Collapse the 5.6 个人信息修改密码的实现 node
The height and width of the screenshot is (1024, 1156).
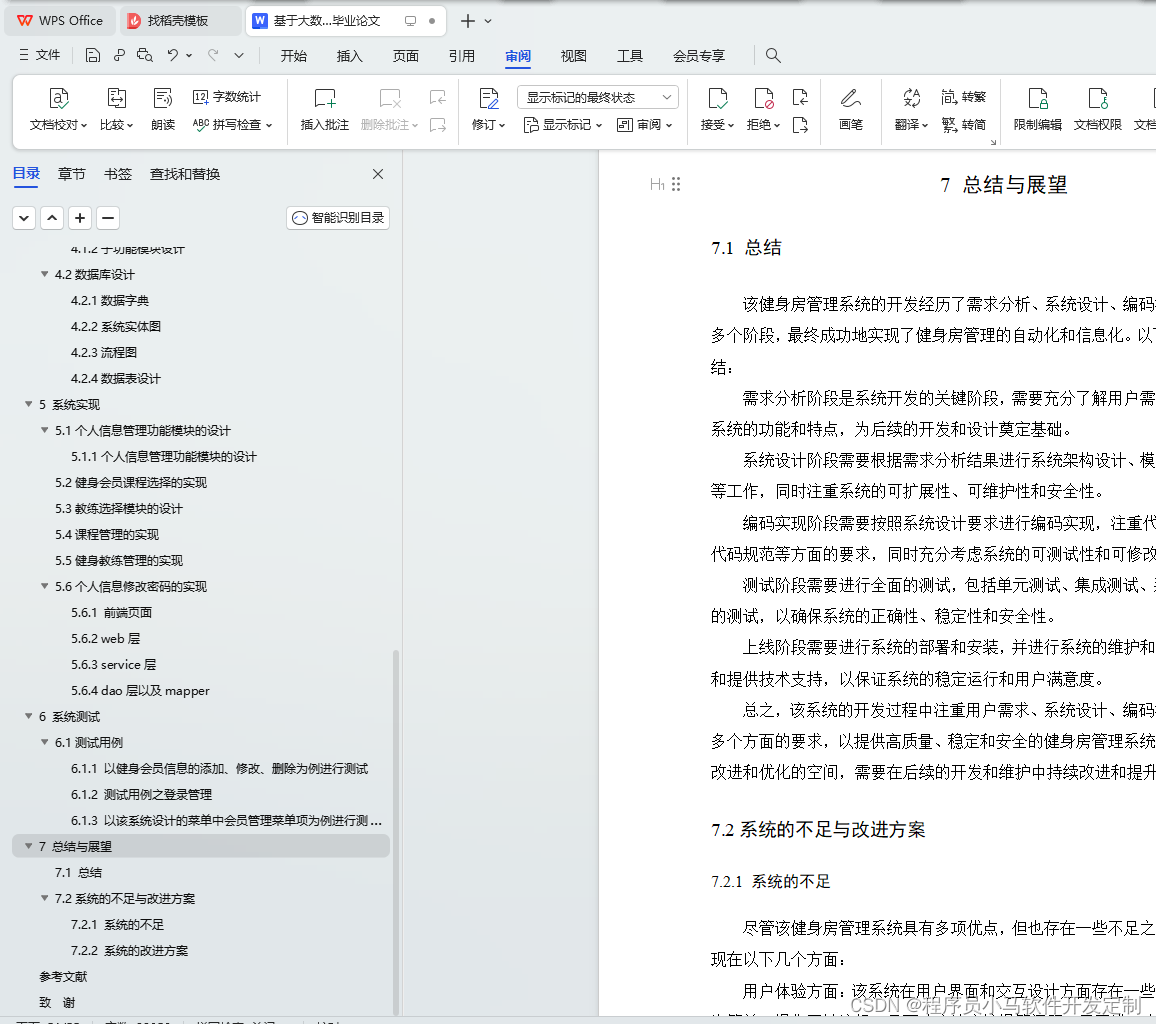tap(45, 586)
